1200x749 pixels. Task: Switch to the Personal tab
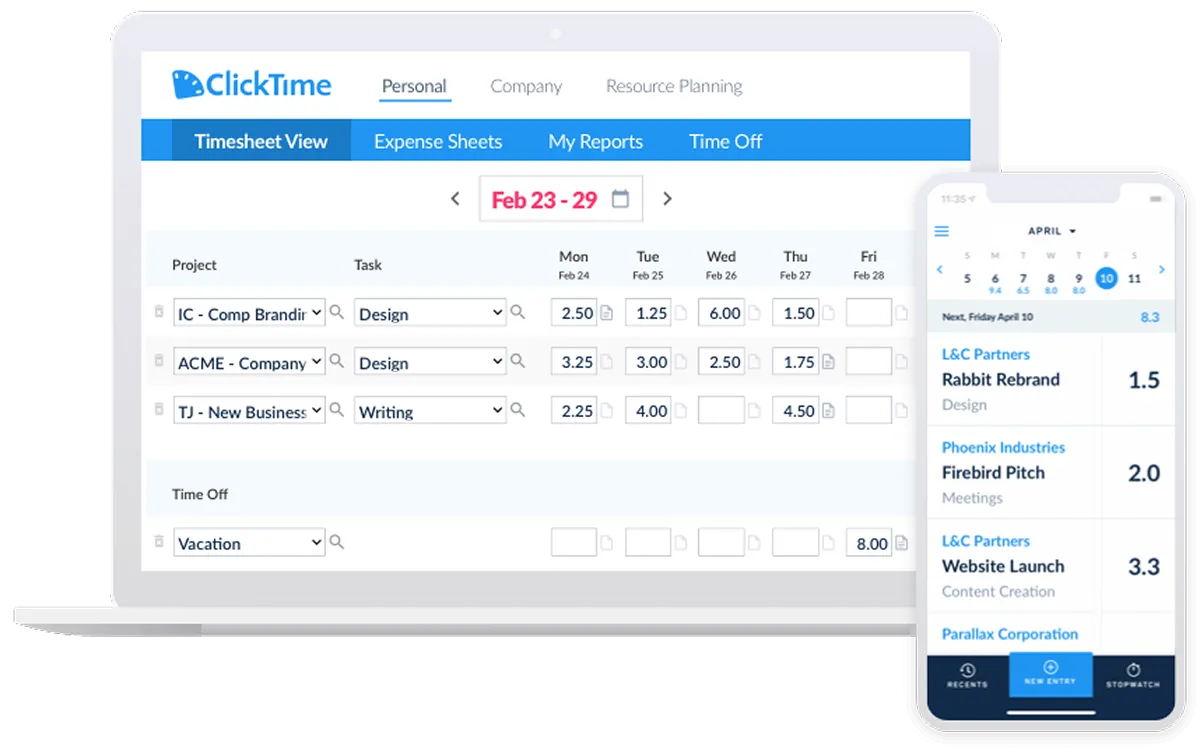414,86
